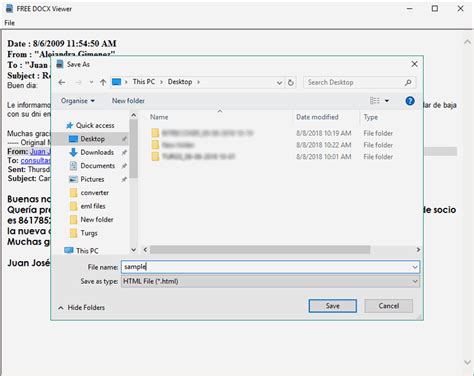474x376 pixels.
Task: Select Pictures in navigation pane
Action: (x=92, y=179)
